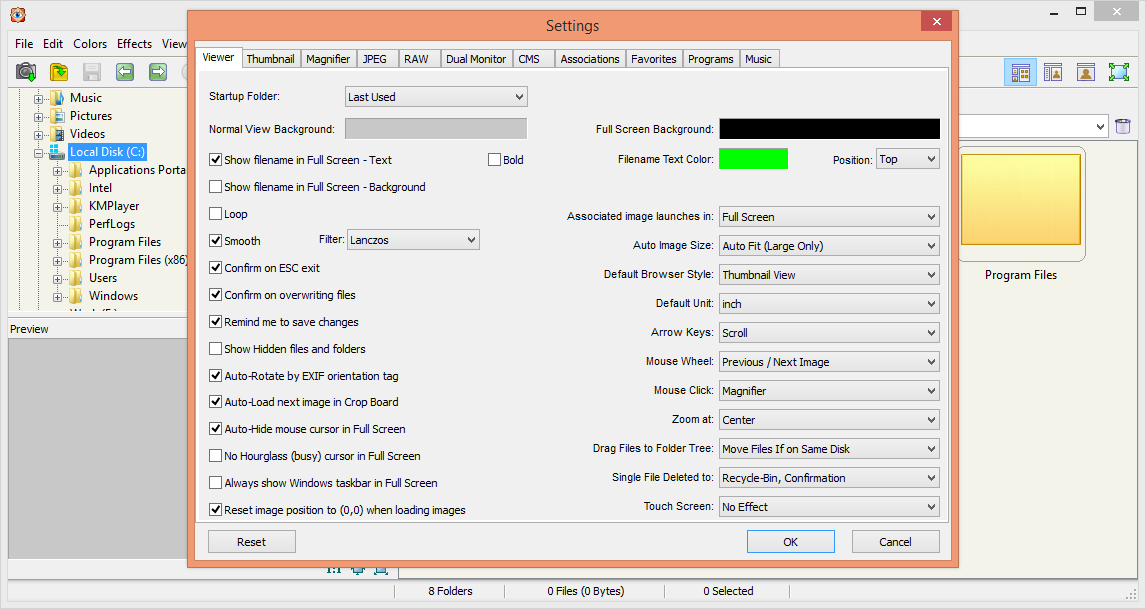Screen dimensions: 1146x609
Task: Toggle the Smooth checkbox
Action: [x=216, y=241]
